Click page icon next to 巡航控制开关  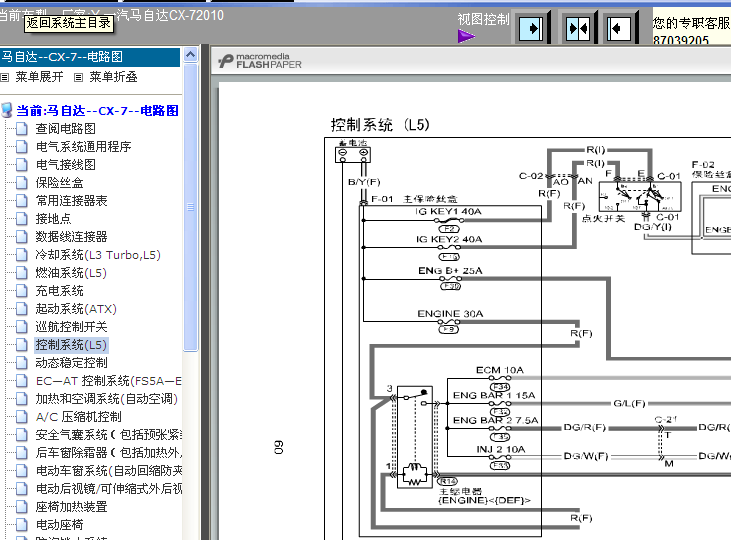click(22, 327)
